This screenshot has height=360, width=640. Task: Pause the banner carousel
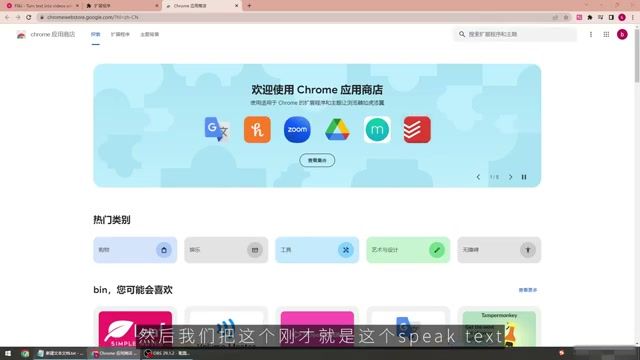524,177
